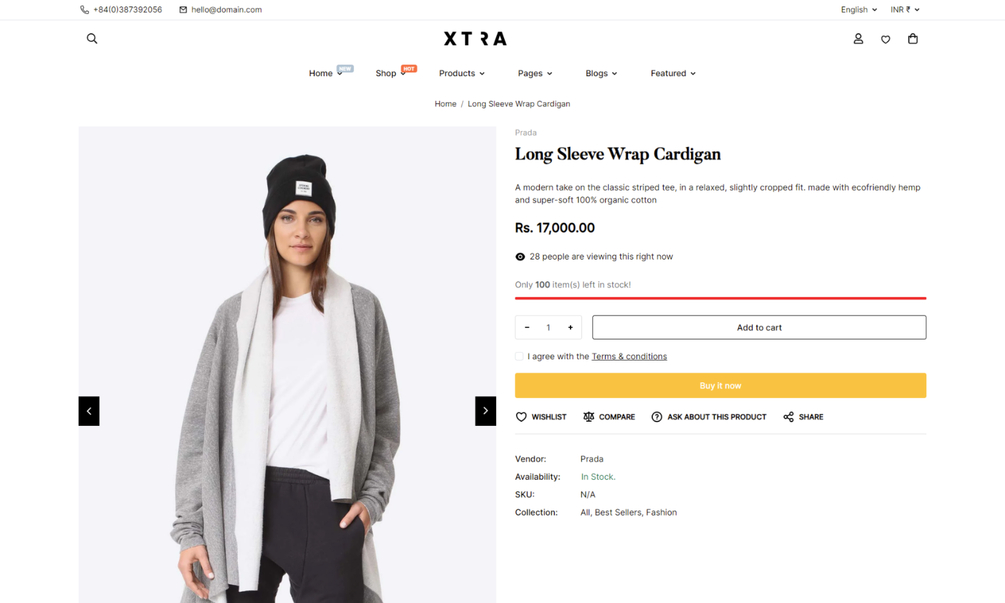Expand the Products menu dropdown
This screenshot has width=1005, height=603.
(461, 73)
